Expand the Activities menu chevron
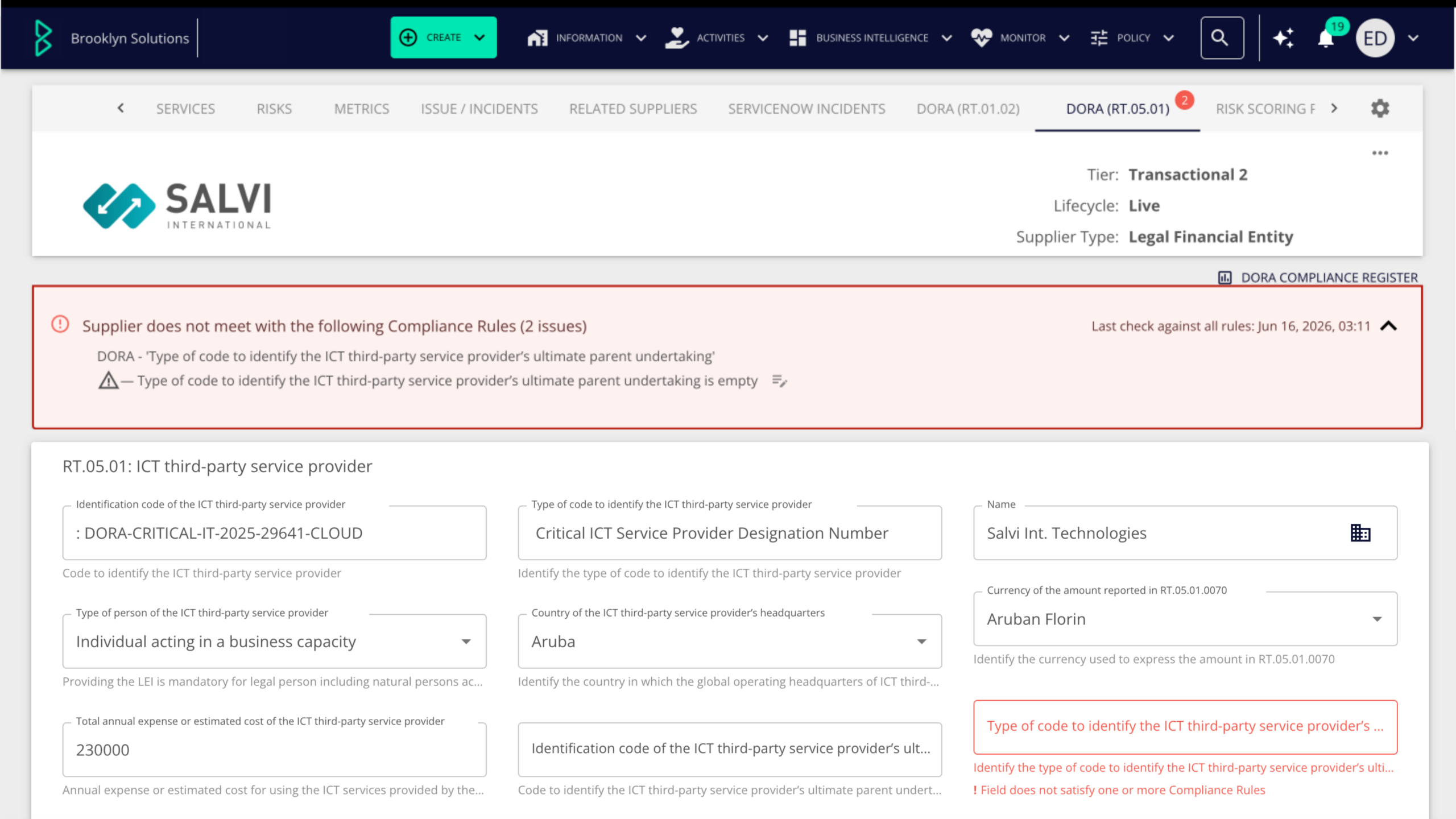The height and width of the screenshot is (819, 1456). pos(763,38)
